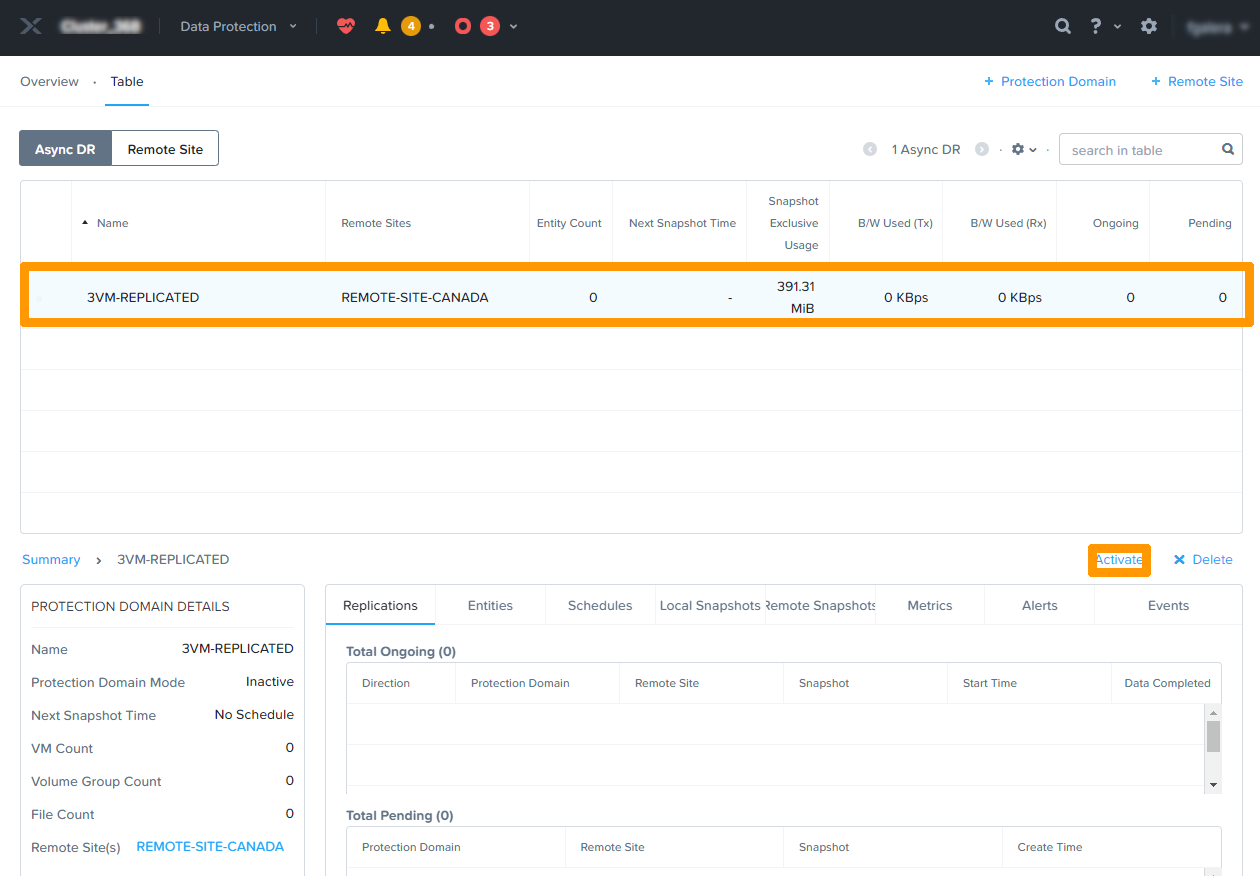This screenshot has height=876, width=1260.
Task: Click inside the search in table field
Action: coord(1140,149)
